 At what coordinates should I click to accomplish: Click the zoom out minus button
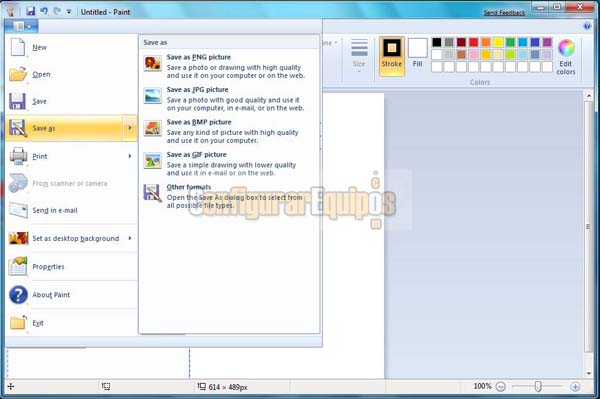click(501, 387)
